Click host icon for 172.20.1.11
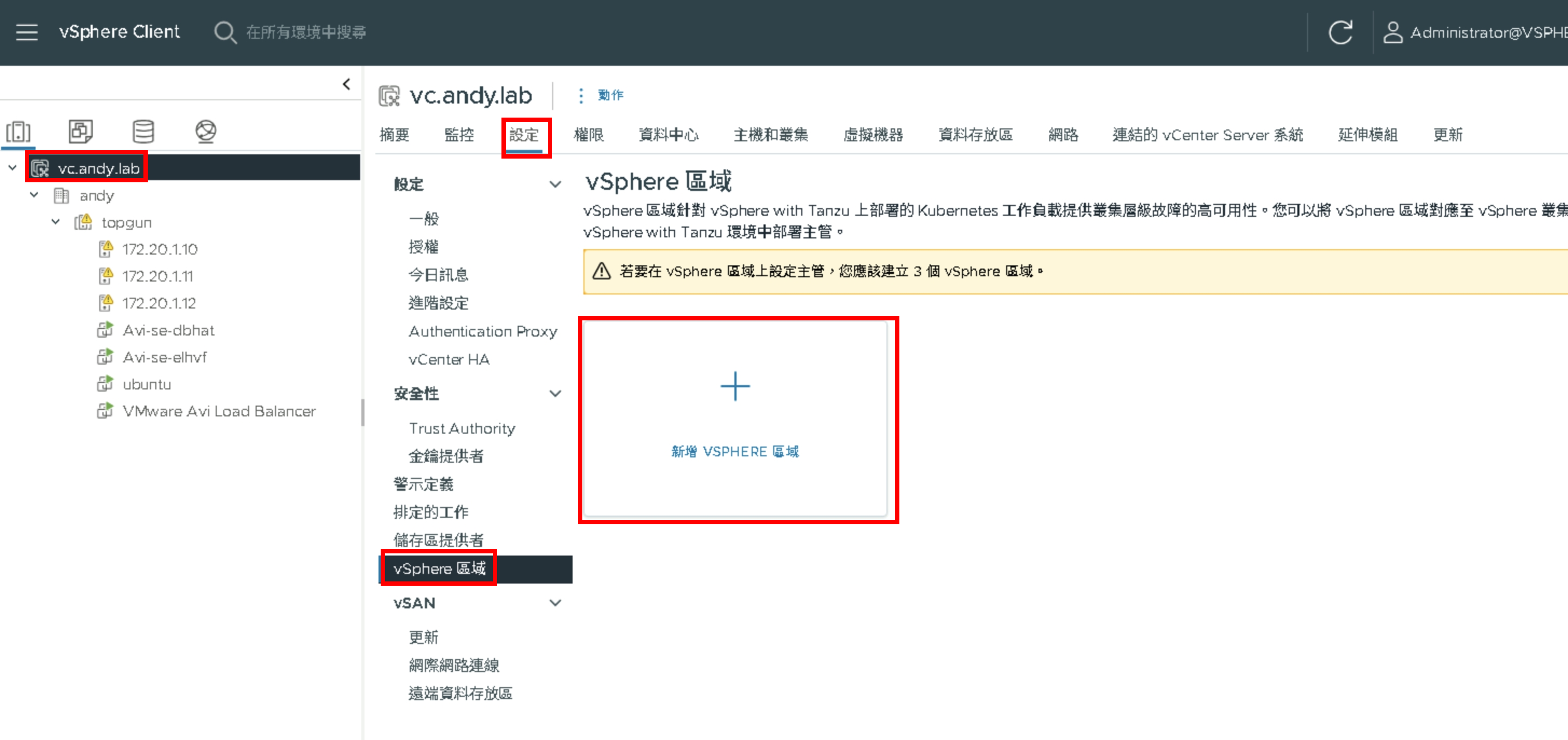Image resolution: width=1568 pixels, height=740 pixels. tap(106, 276)
